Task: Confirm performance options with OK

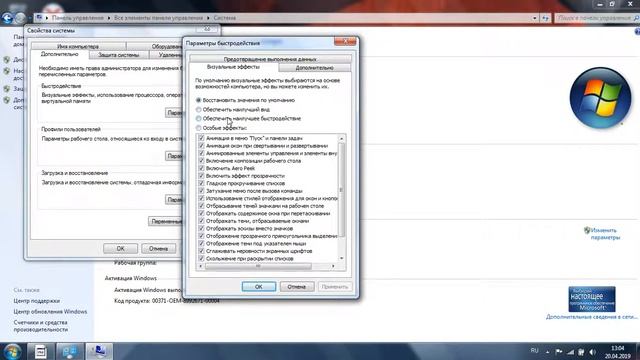Action: click(259, 287)
